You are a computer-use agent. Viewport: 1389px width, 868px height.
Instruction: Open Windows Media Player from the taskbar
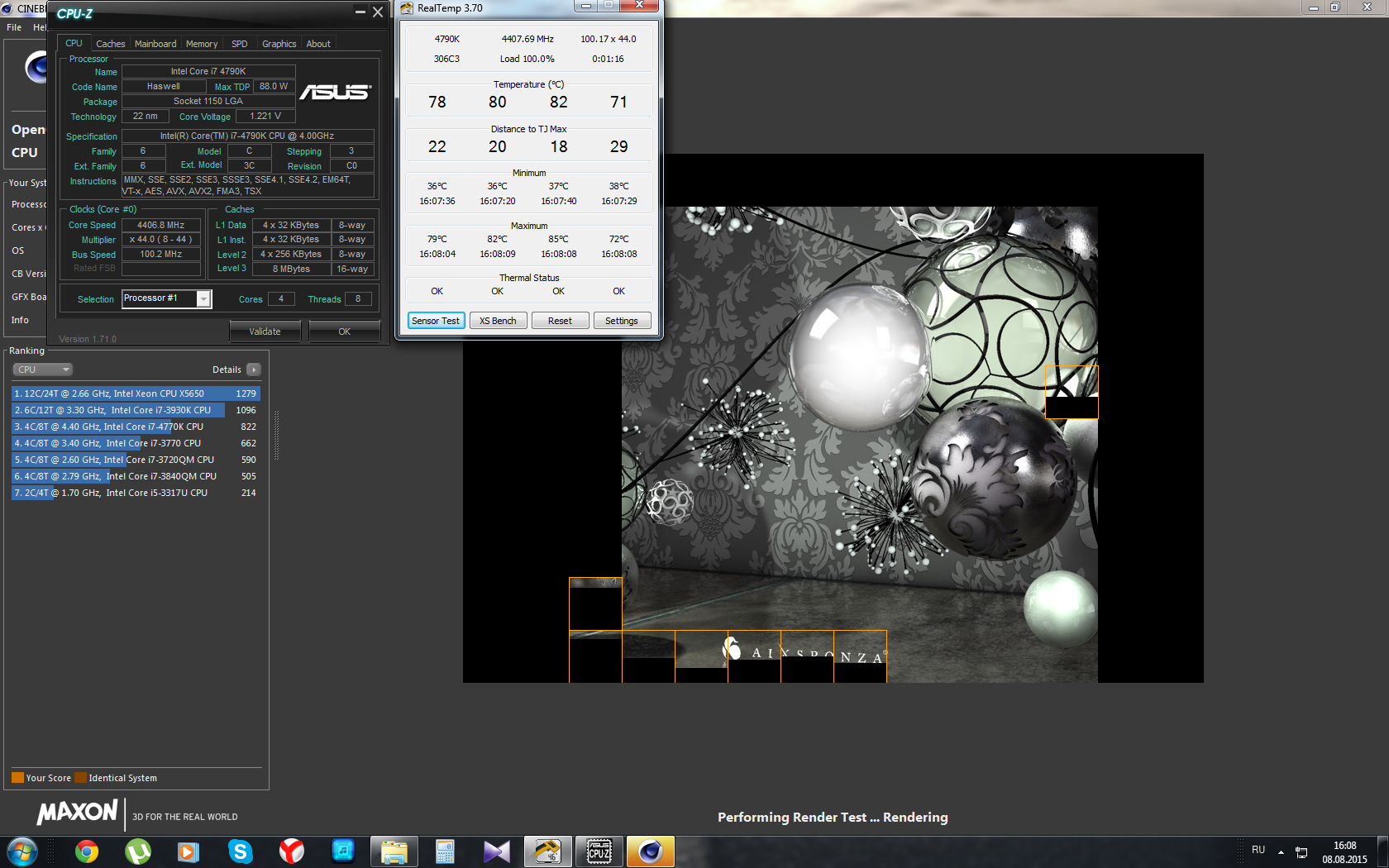(x=189, y=851)
